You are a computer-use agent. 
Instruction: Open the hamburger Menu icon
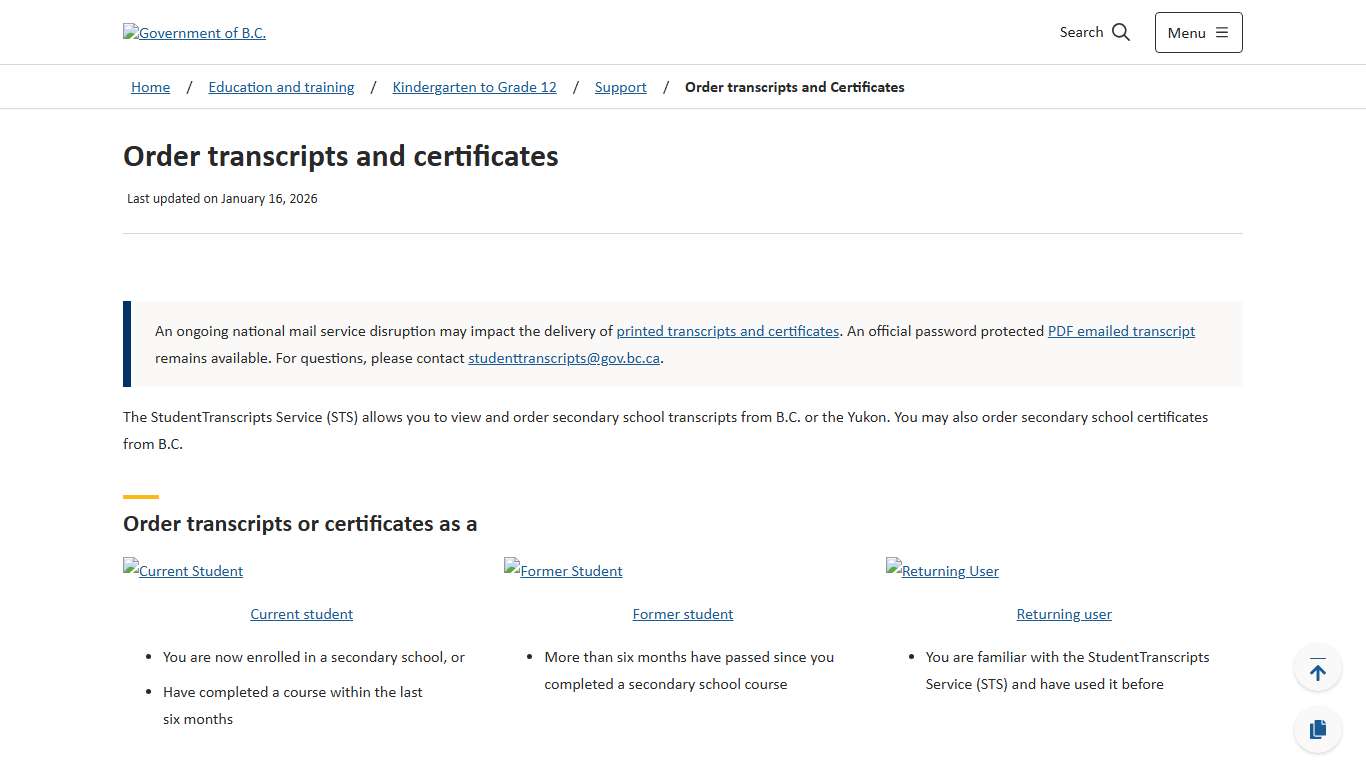tap(1222, 32)
